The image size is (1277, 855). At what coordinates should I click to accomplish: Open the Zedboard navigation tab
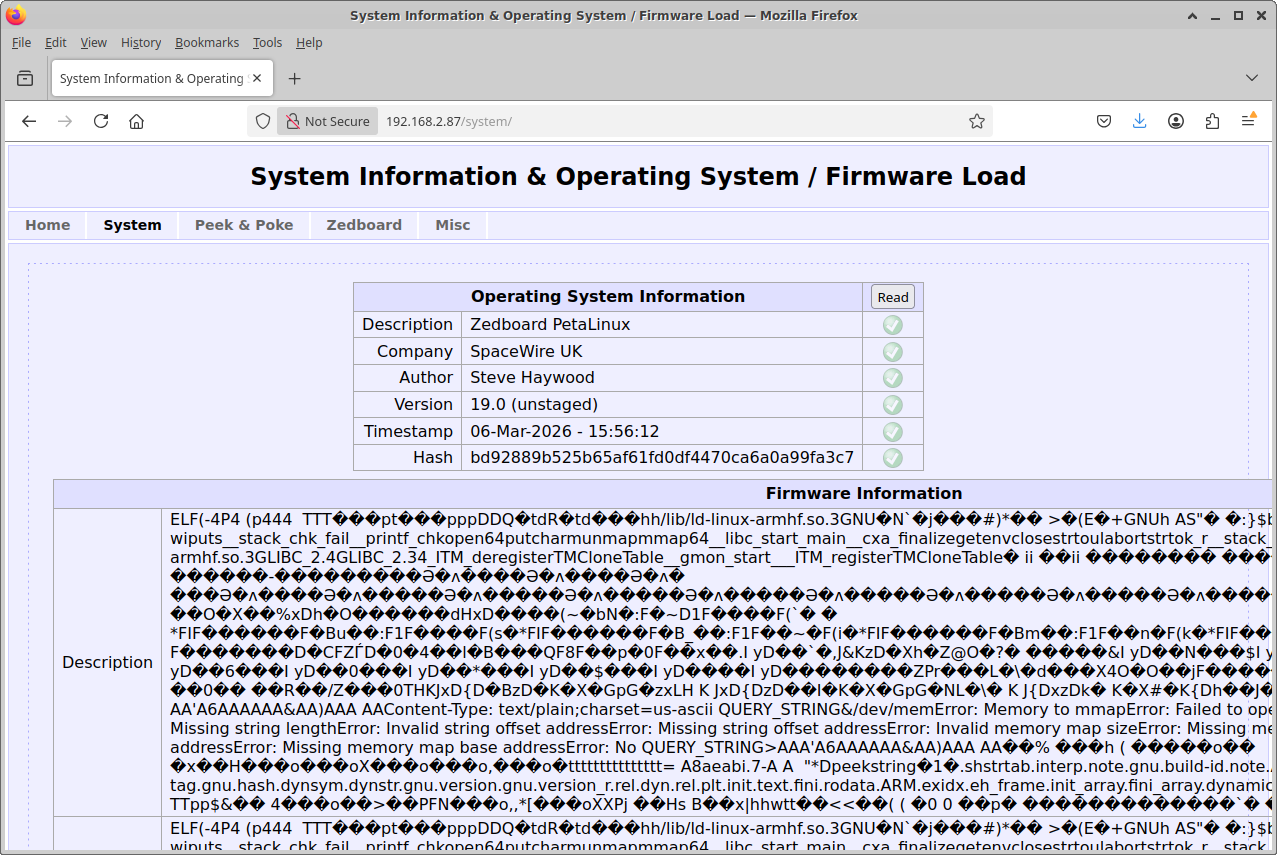coord(364,225)
